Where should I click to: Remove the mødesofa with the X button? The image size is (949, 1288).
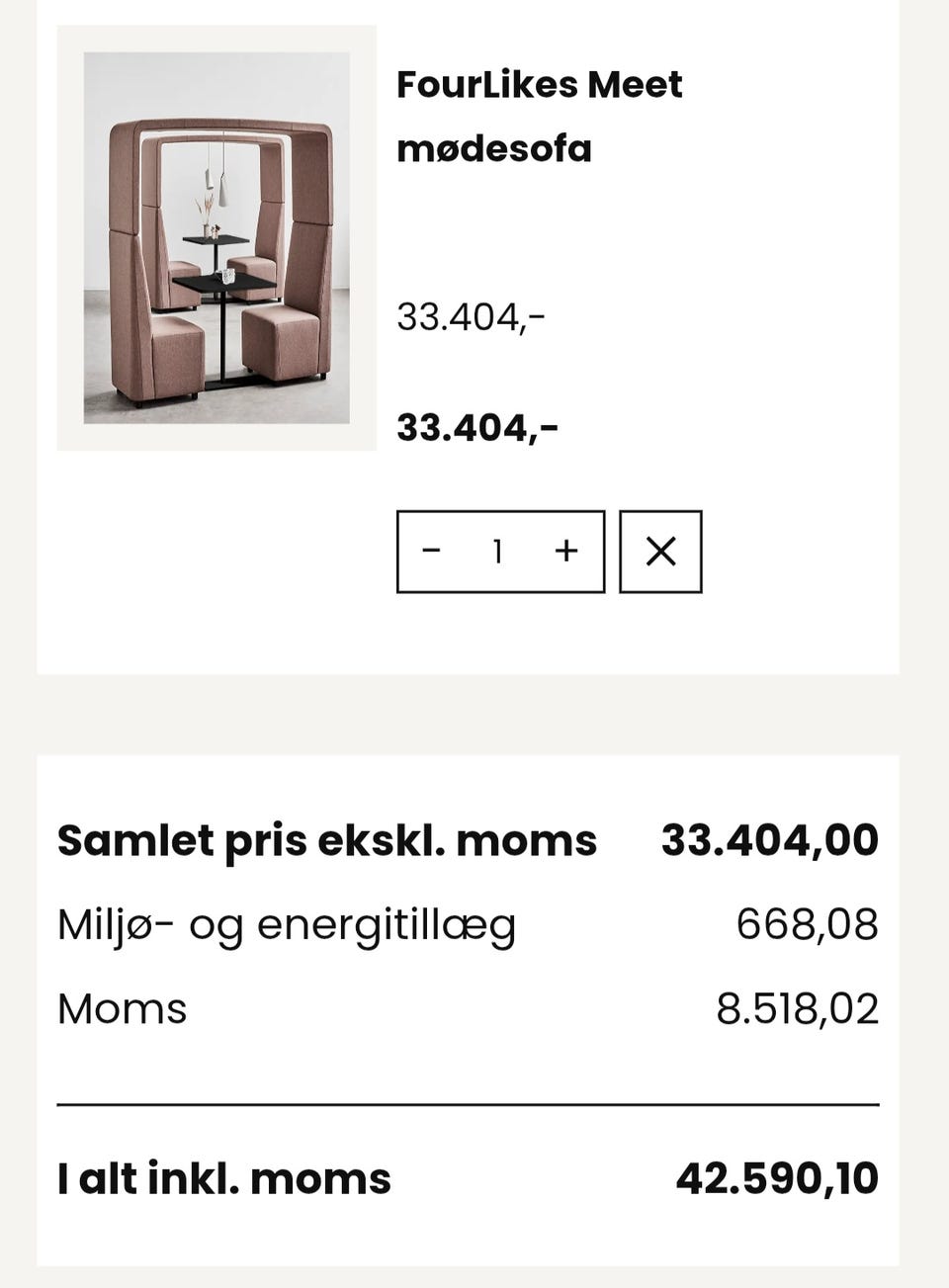660,552
